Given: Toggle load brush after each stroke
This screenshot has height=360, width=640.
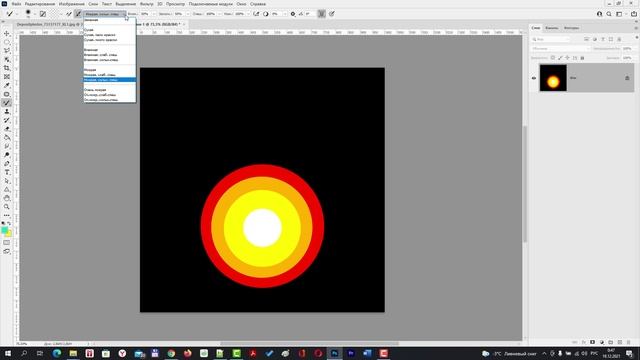Looking at the screenshot, I should point(69,14).
